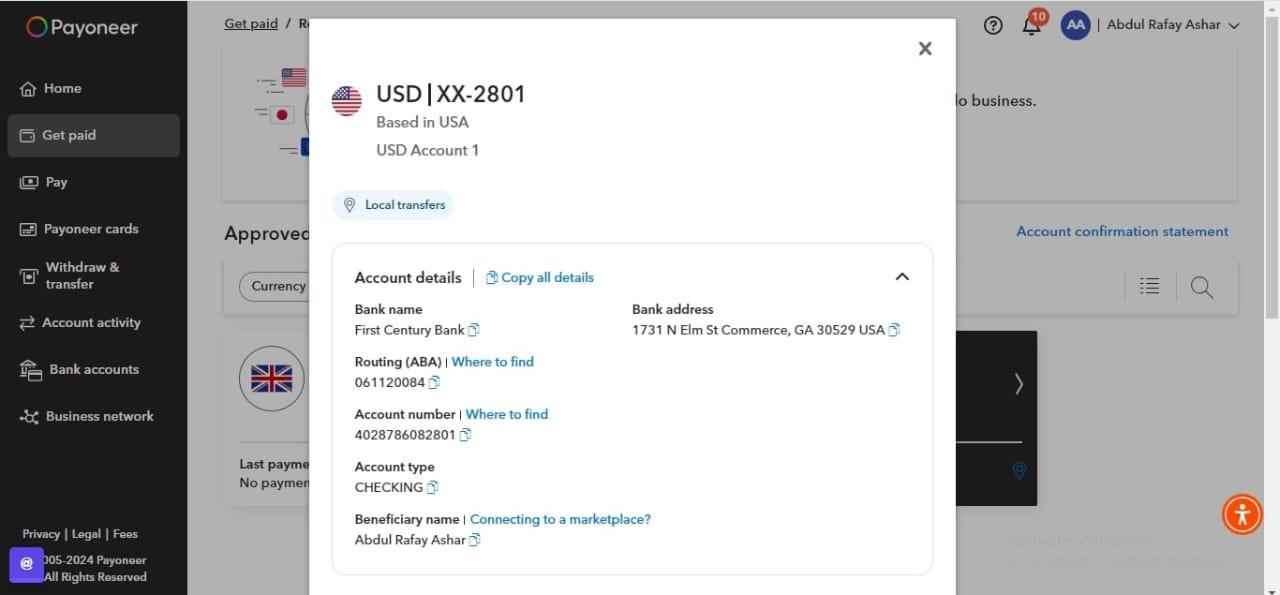Image resolution: width=1280 pixels, height=595 pixels.
Task: Click the purple @ chat button
Action: 27,564
